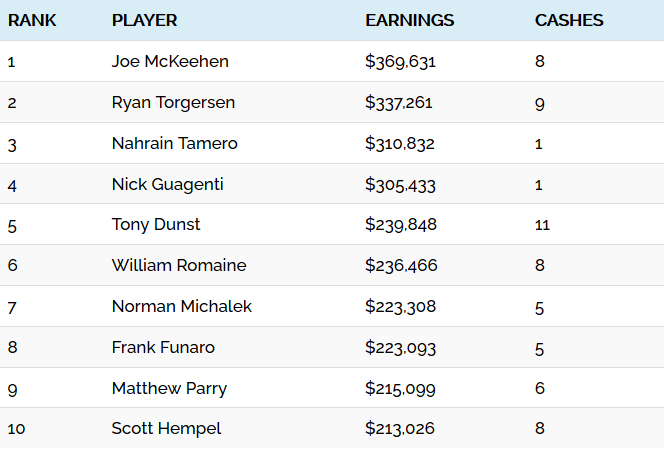Open Nahrain Tamero's player entry
664x449 pixels.
point(174,144)
